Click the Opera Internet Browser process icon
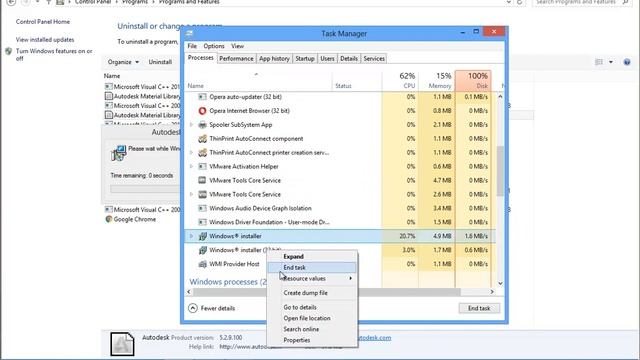 tap(202, 111)
